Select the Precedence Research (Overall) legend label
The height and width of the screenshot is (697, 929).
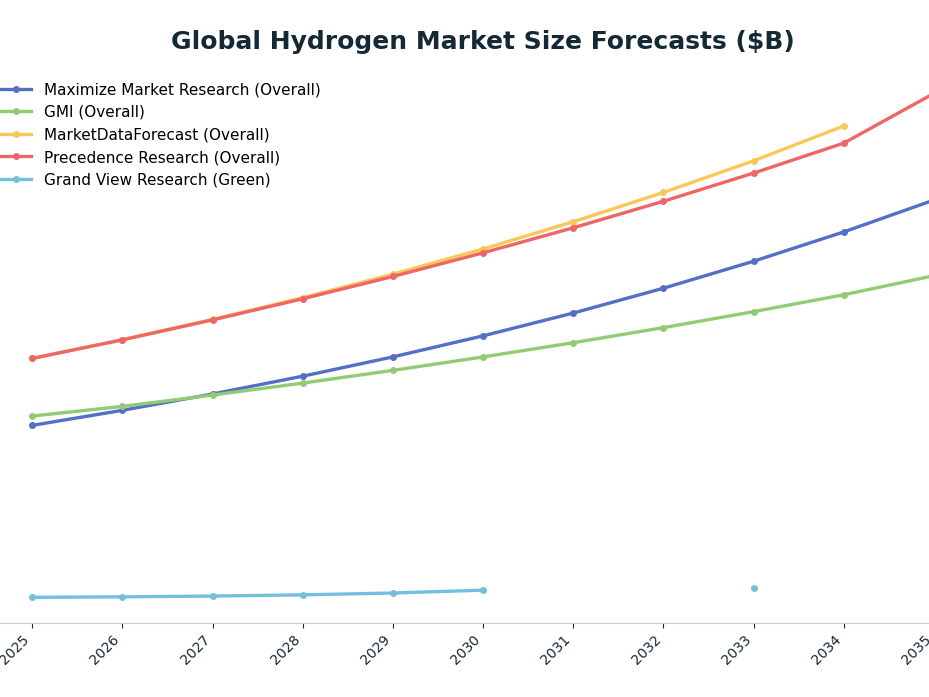coord(162,157)
